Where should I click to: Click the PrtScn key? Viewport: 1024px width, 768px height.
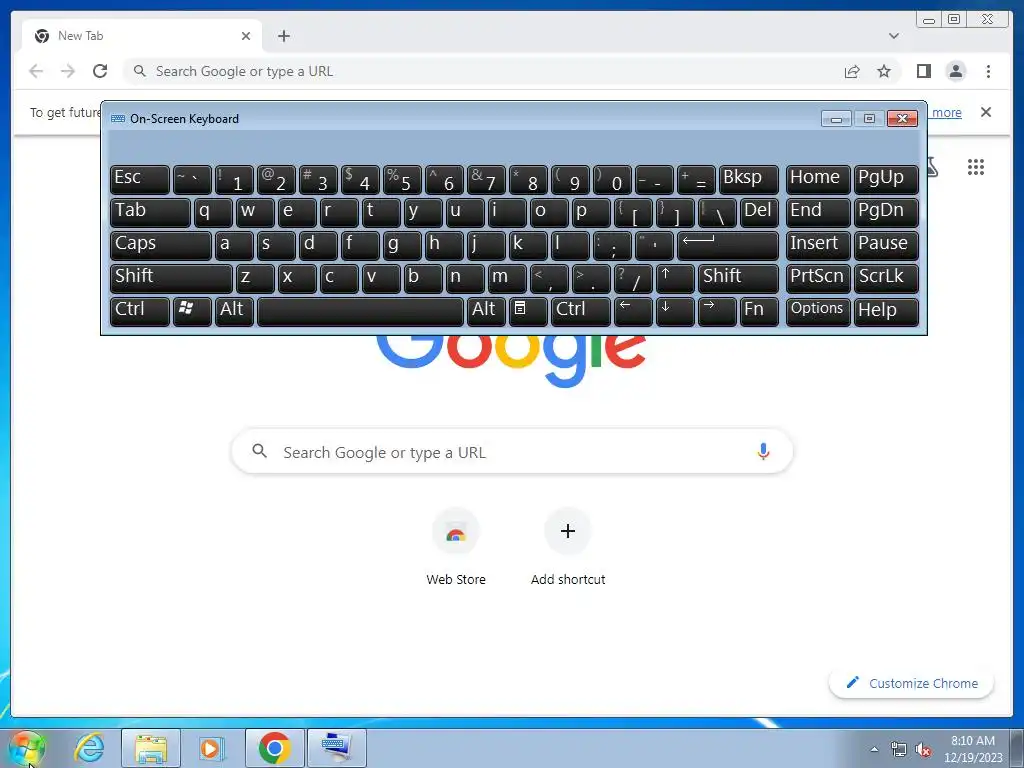pyautogui.click(x=818, y=278)
